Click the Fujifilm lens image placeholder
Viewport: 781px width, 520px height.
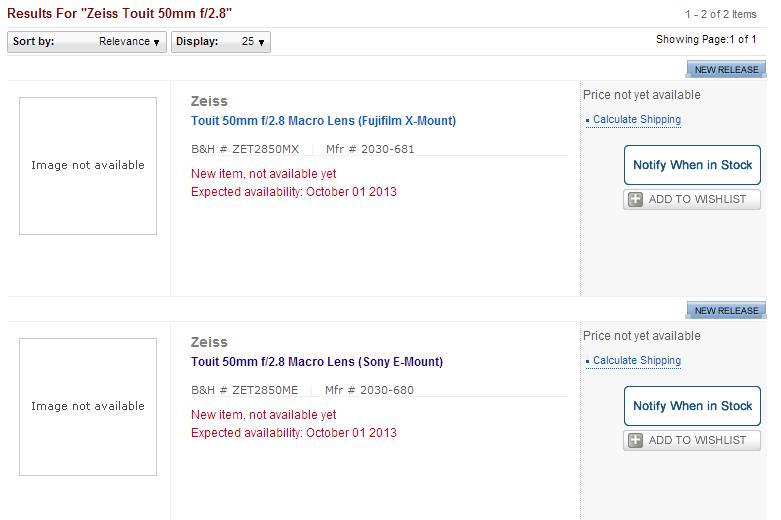tap(88, 166)
